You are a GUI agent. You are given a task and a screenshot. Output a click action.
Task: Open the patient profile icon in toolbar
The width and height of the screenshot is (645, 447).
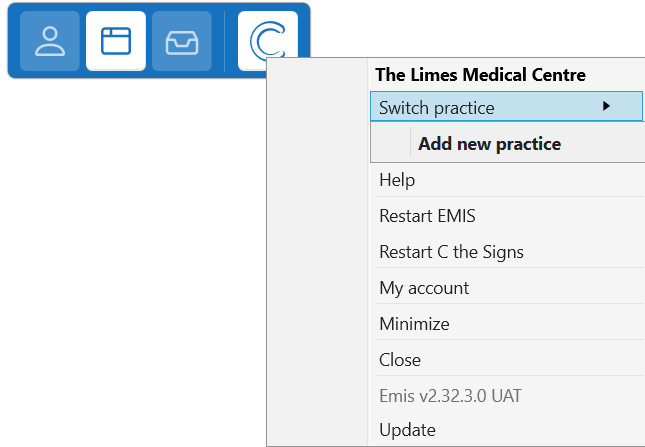coord(49,41)
